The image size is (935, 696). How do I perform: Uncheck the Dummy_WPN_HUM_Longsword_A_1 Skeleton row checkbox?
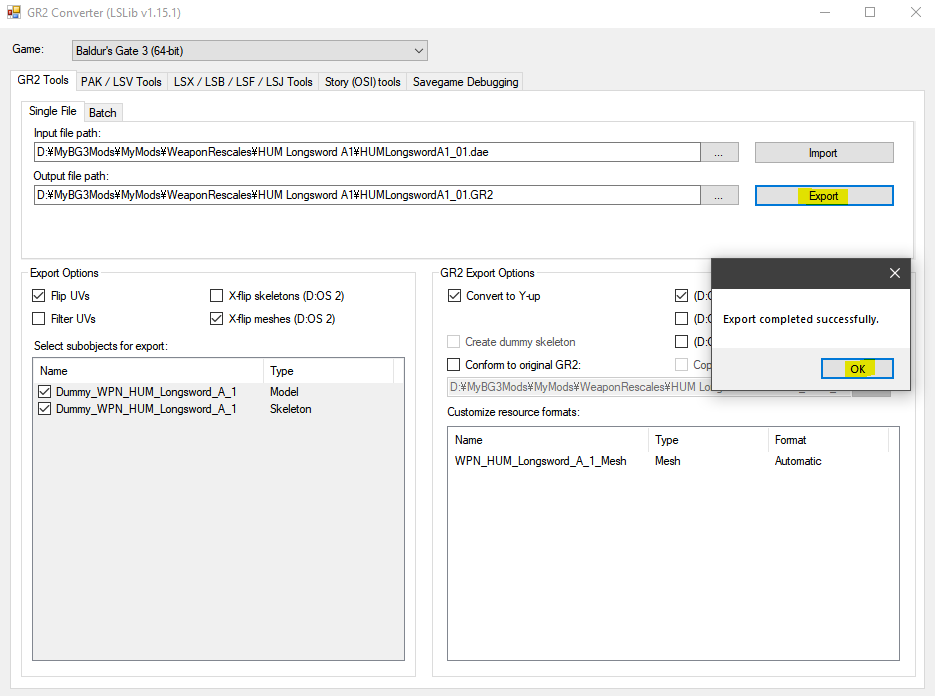[44, 409]
